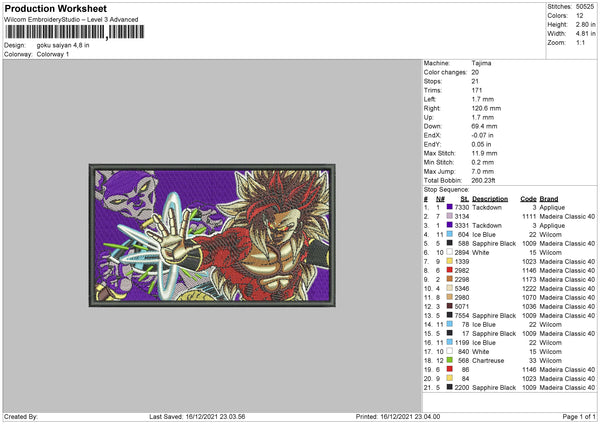The width and height of the screenshot is (600, 424).
Task: Click the Total Bobbin value 260.23ft
Action: coord(483,180)
